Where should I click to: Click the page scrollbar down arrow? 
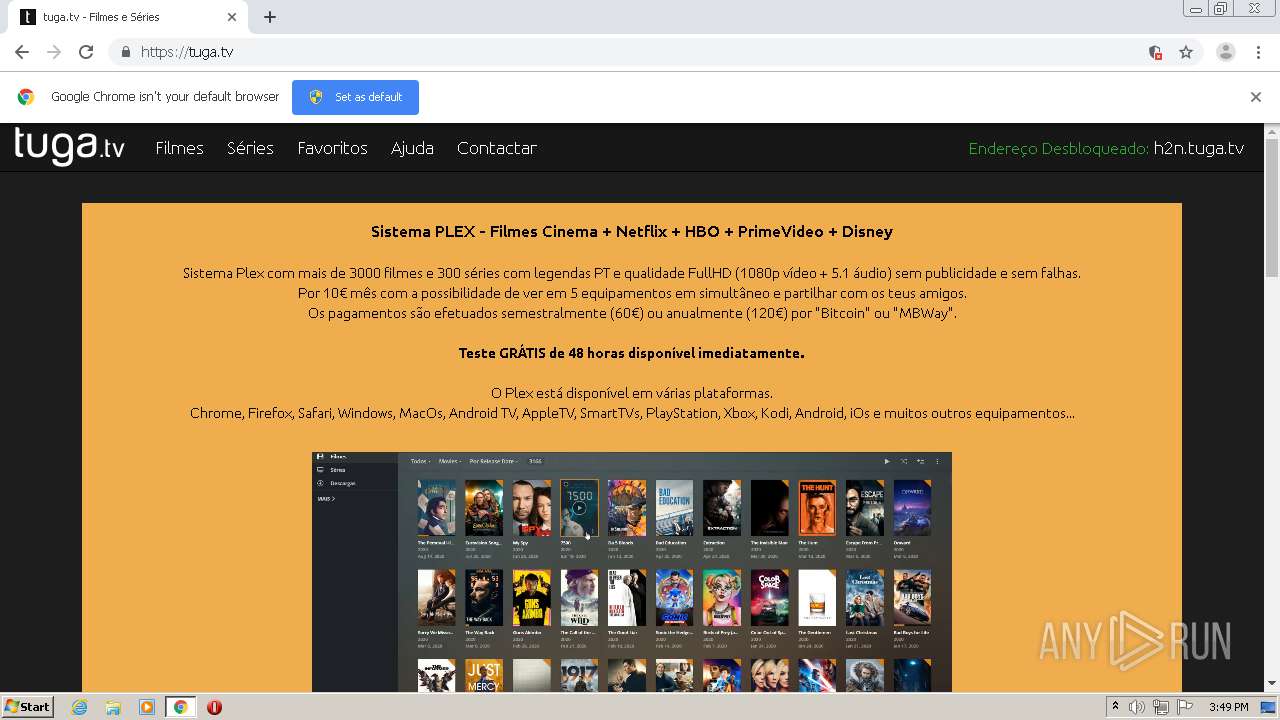point(1272,685)
